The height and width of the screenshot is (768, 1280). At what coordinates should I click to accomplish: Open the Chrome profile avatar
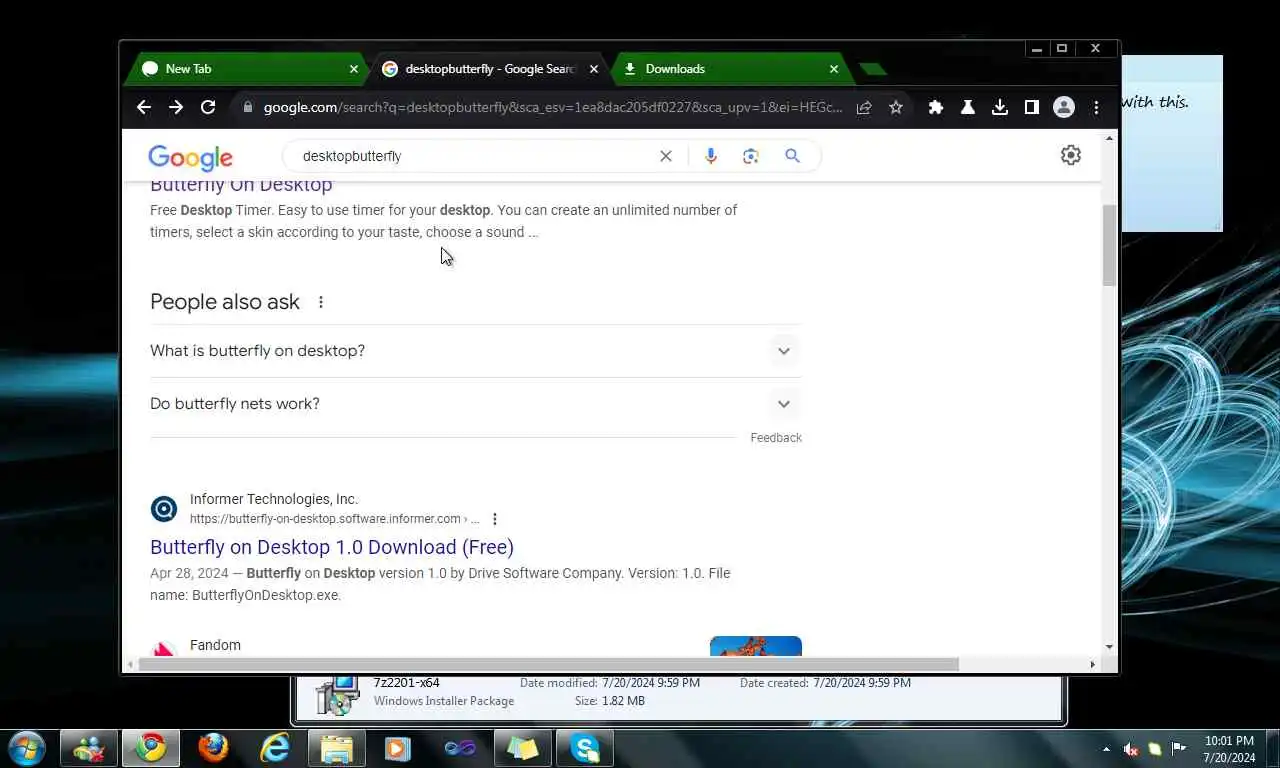pos(1064,107)
